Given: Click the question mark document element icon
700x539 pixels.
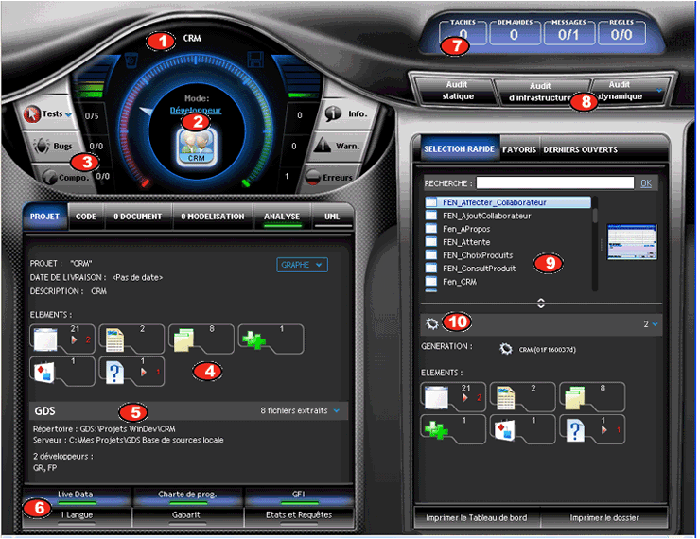Looking at the screenshot, I should click(117, 371).
